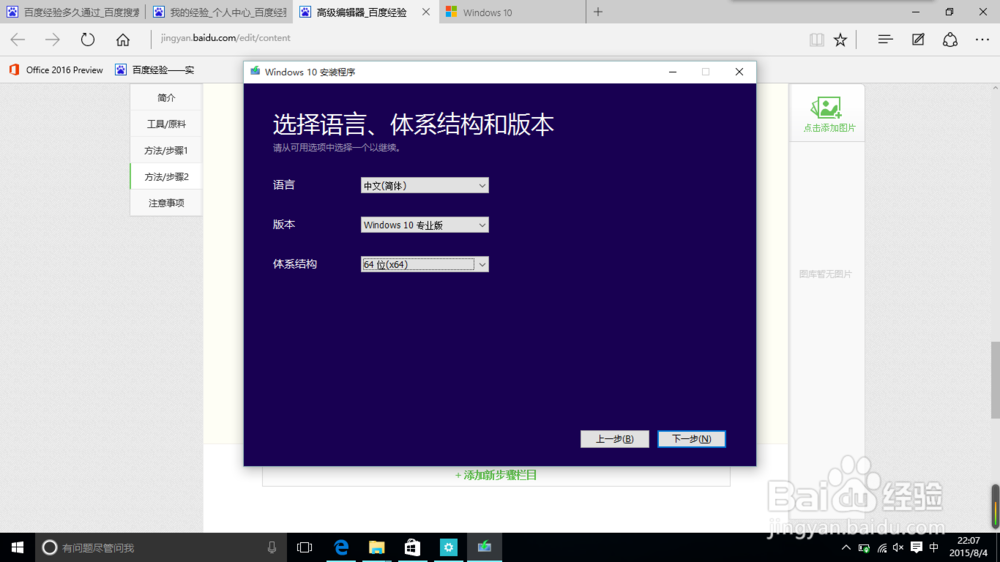The image size is (1000, 562).
Task: Select 简介 in the editor sidebar
Action: click(166, 98)
